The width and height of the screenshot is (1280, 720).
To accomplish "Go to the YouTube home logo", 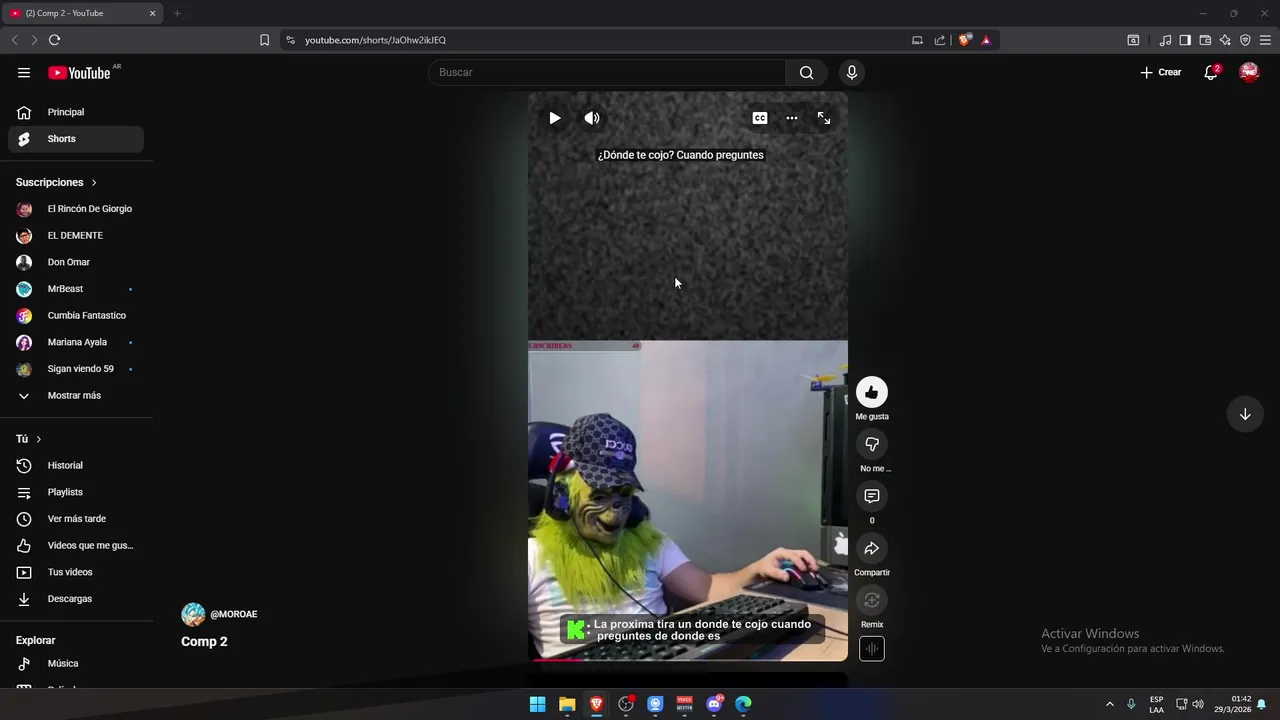I will (79, 72).
